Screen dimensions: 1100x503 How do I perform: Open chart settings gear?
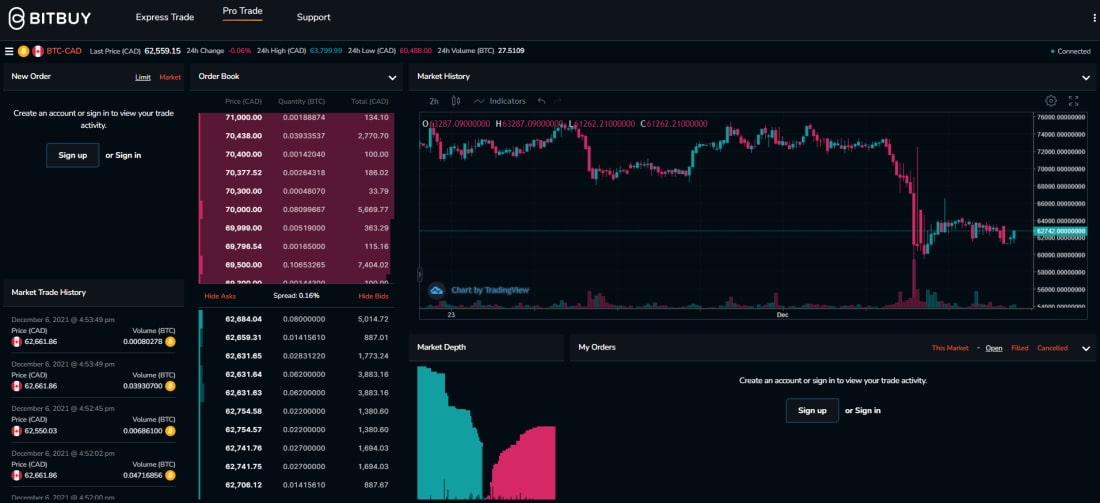pyautogui.click(x=1051, y=101)
